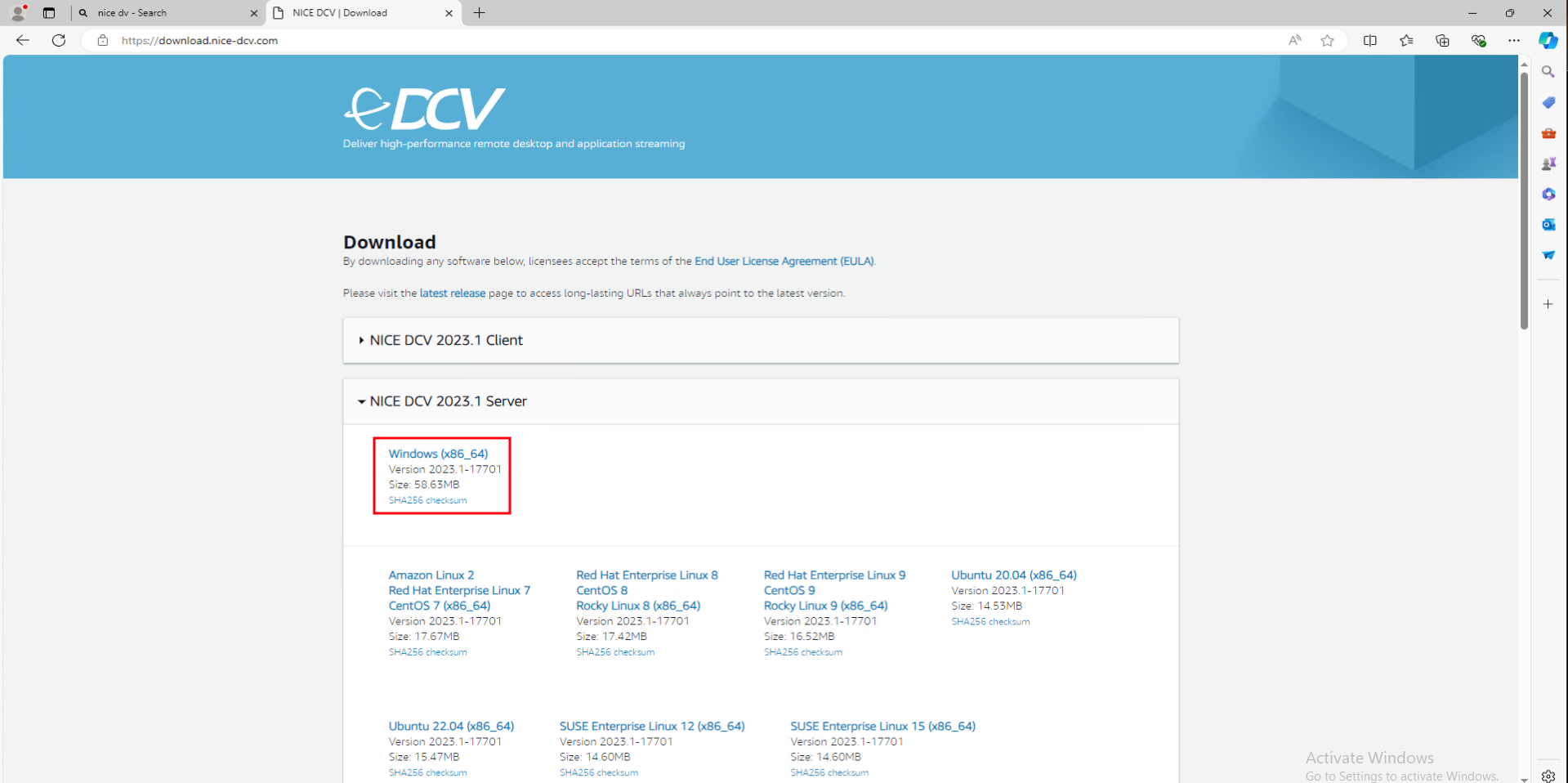Screen dimensions: 1568x783
Task: Click the CentOS 7 (x86_64) link
Action: pos(440,606)
